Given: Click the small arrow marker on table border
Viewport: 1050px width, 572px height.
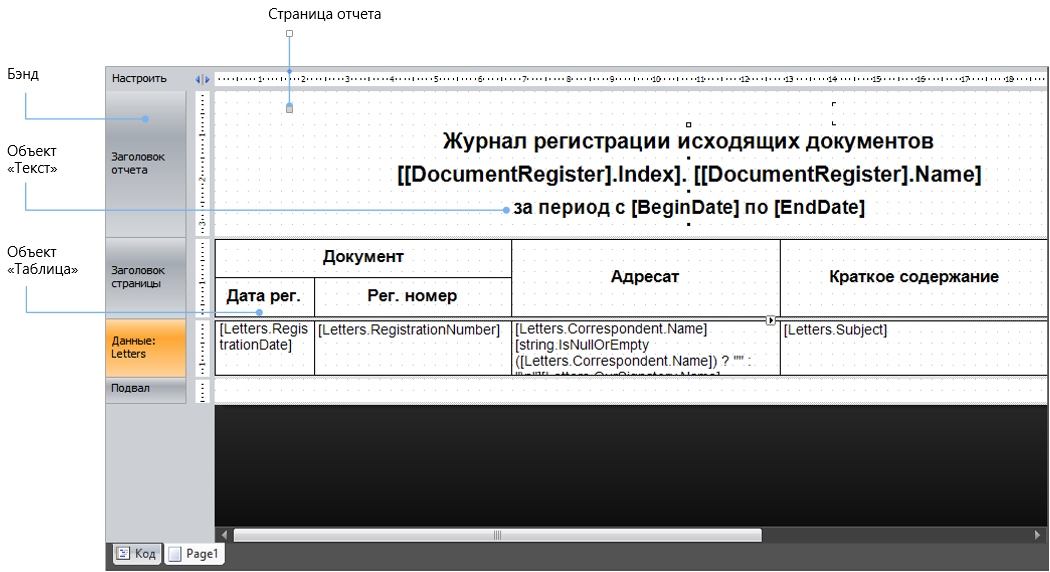Looking at the screenshot, I should click(771, 320).
